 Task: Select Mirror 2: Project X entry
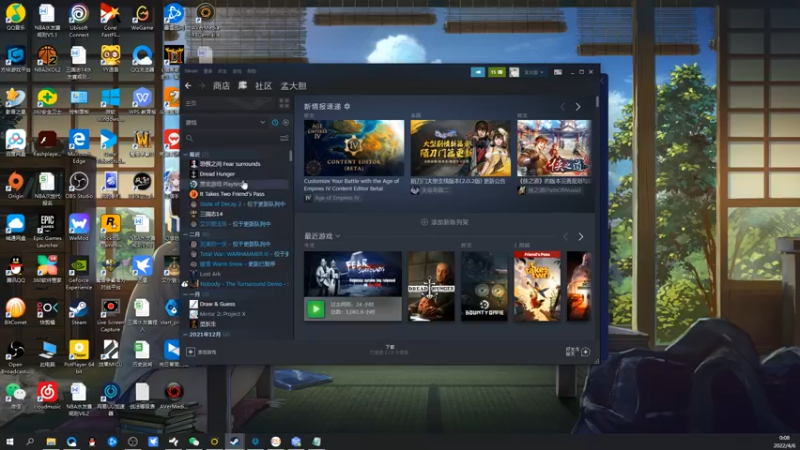pyautogui.click(x=222, y=314)
